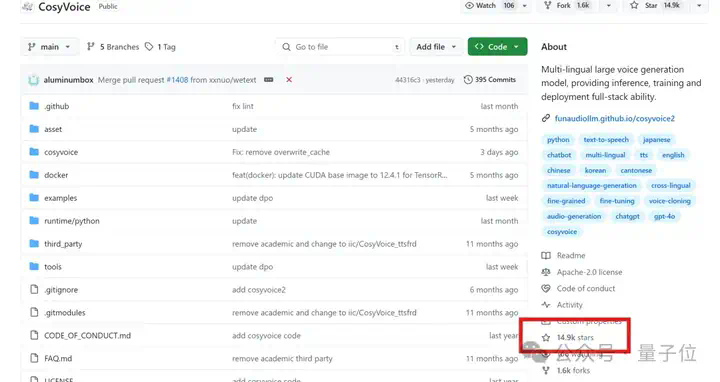Viewport: 720px width, 382px height.
Task: Click the commit history clock icon
Action: [468, 79]
